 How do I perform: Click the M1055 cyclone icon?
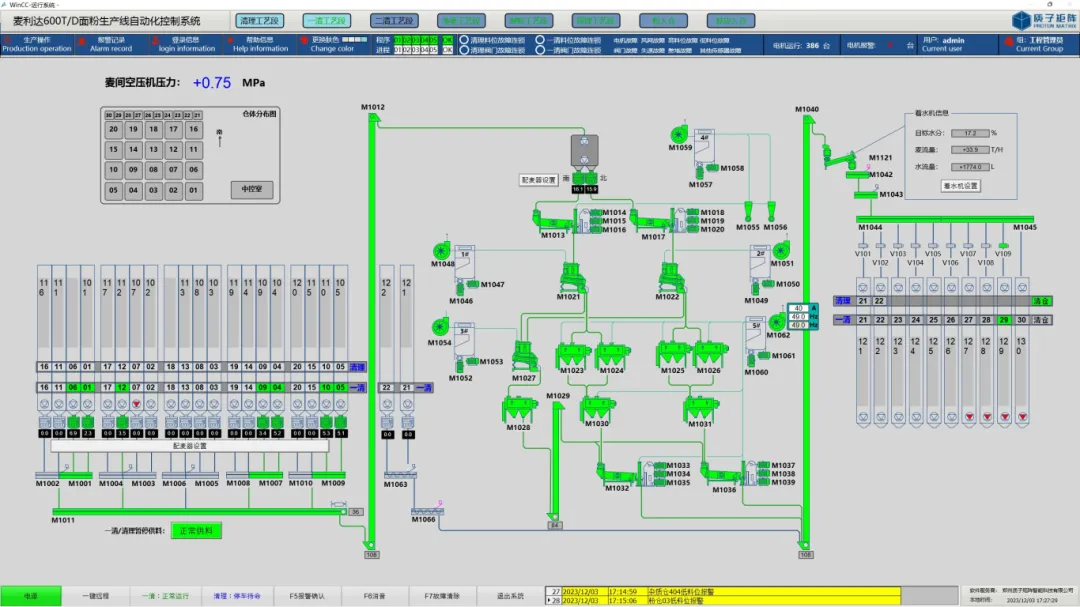(x=749, y=212)
